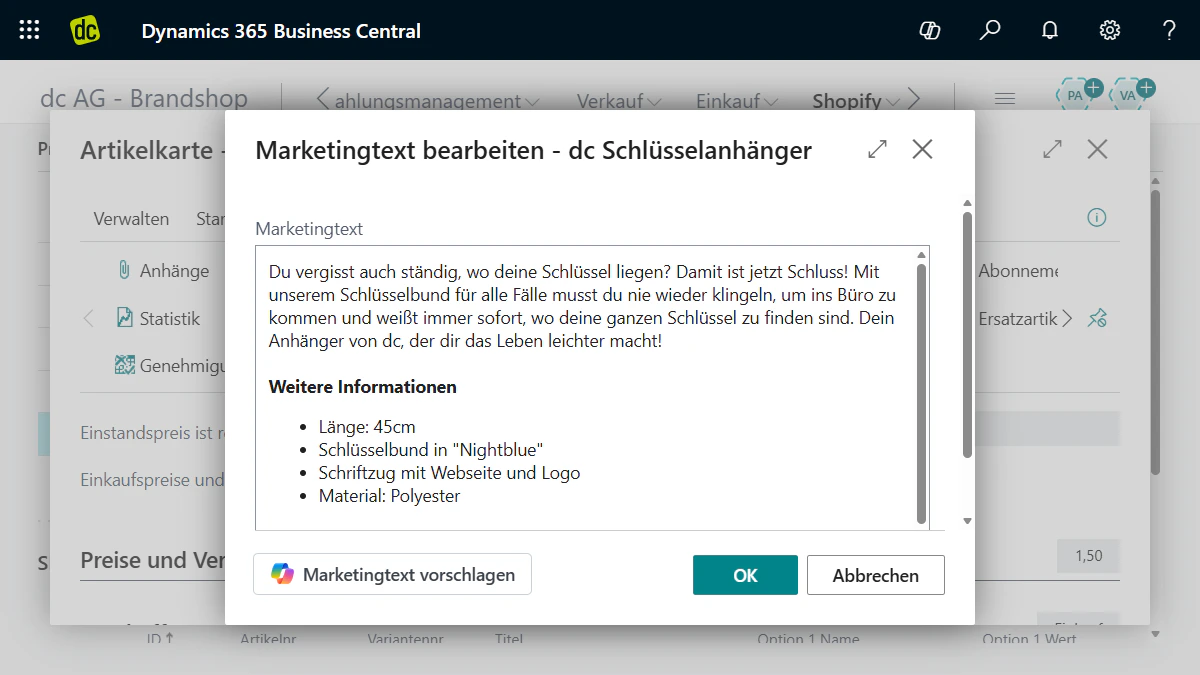The image size is (1200, 675).
Task: Go back with the left chevron by Statistik
Action: (x=89, y=319)
